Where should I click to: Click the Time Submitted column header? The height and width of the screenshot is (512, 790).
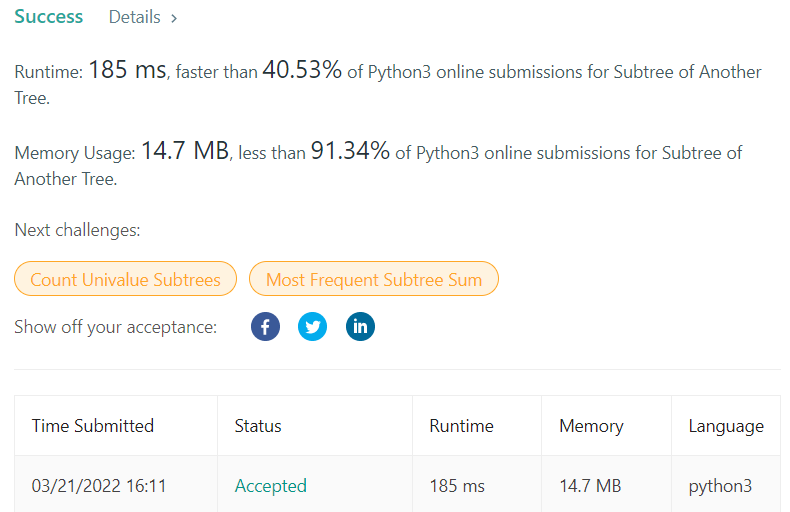[x=93, y=426]
